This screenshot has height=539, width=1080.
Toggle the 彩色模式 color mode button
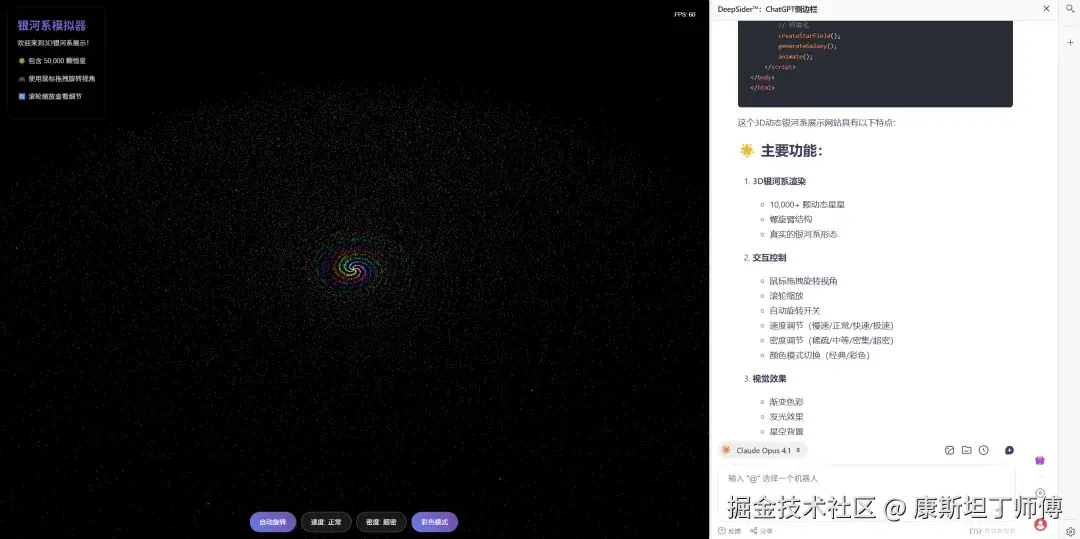(435, 522)
